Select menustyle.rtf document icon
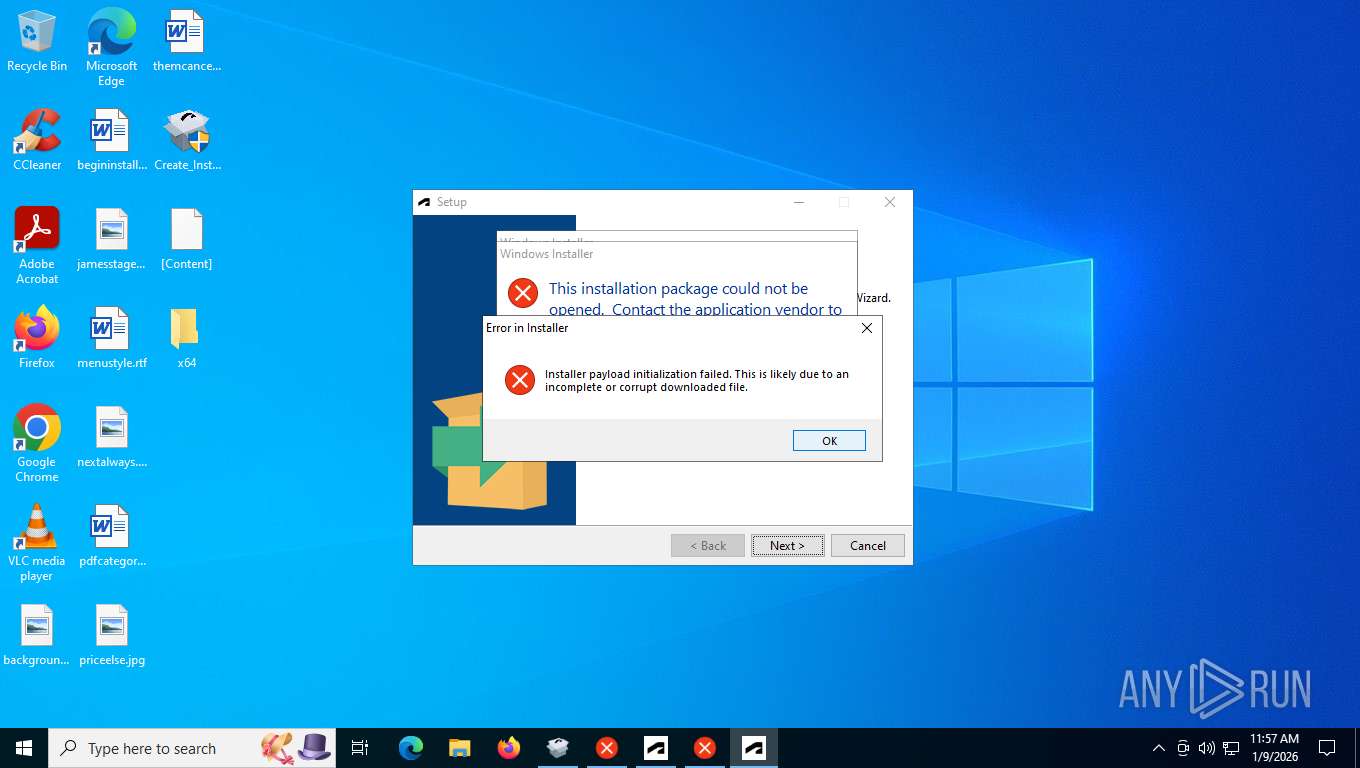 pos(111,338)
